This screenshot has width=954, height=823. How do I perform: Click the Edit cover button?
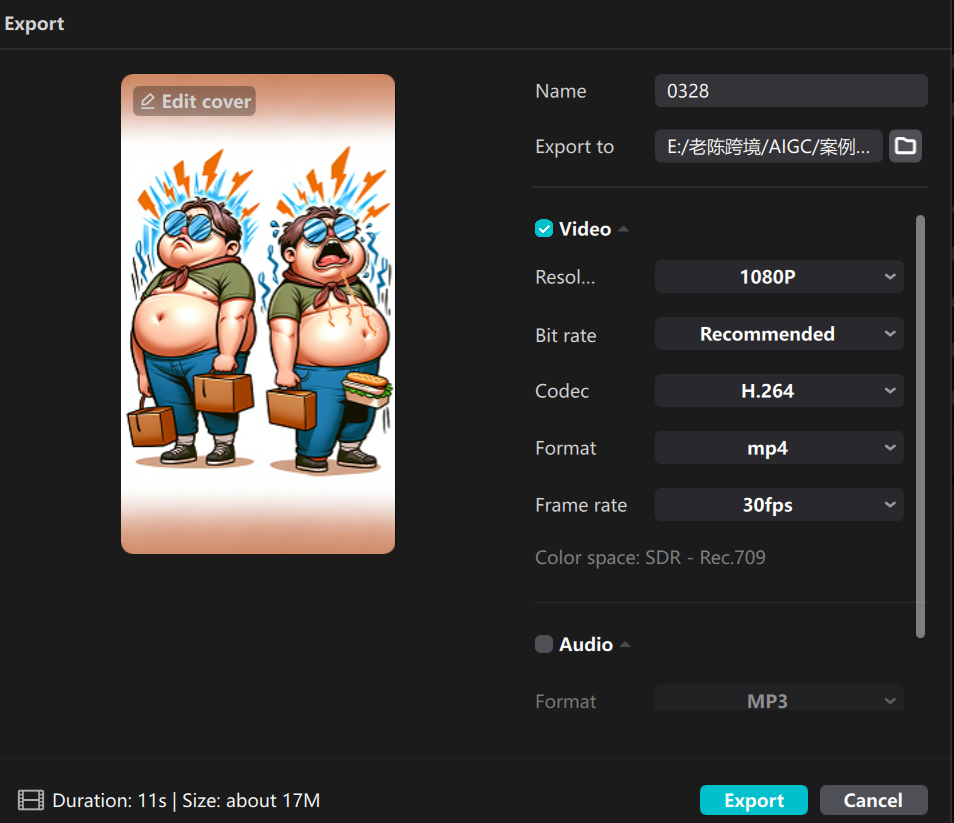pos(194,101)
